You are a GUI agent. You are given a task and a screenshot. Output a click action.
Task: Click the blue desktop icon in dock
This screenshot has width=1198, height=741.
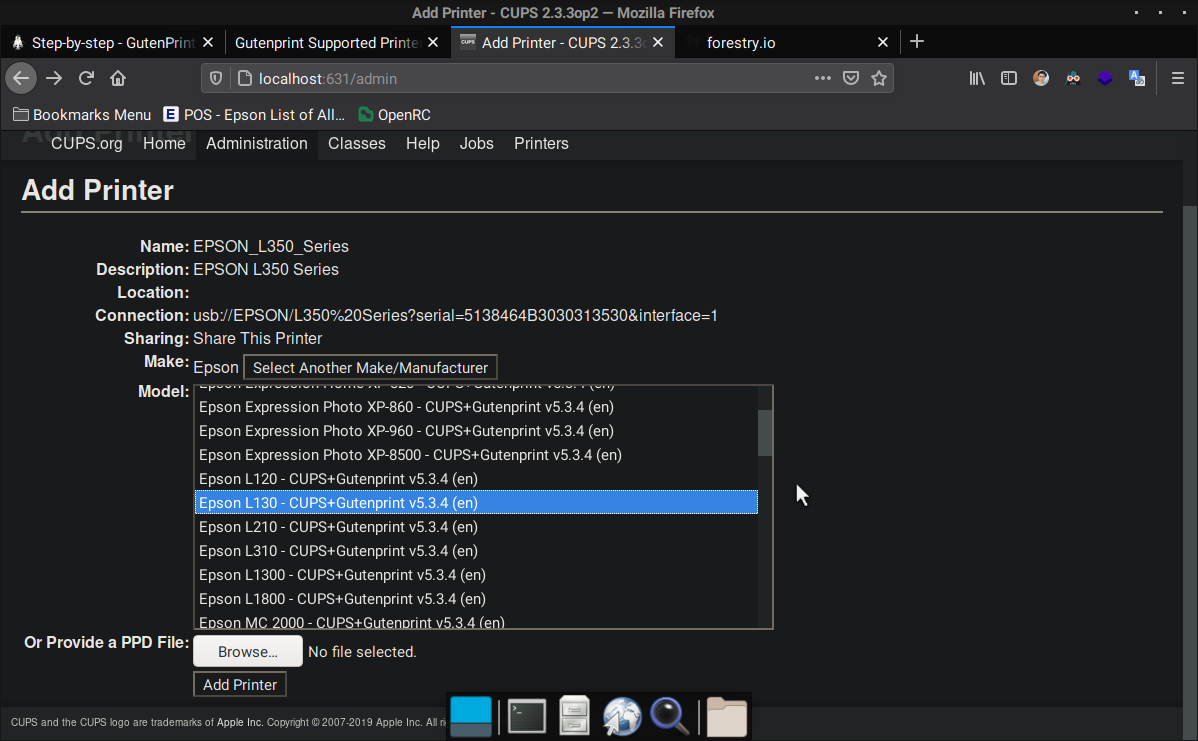coord(471,717)
